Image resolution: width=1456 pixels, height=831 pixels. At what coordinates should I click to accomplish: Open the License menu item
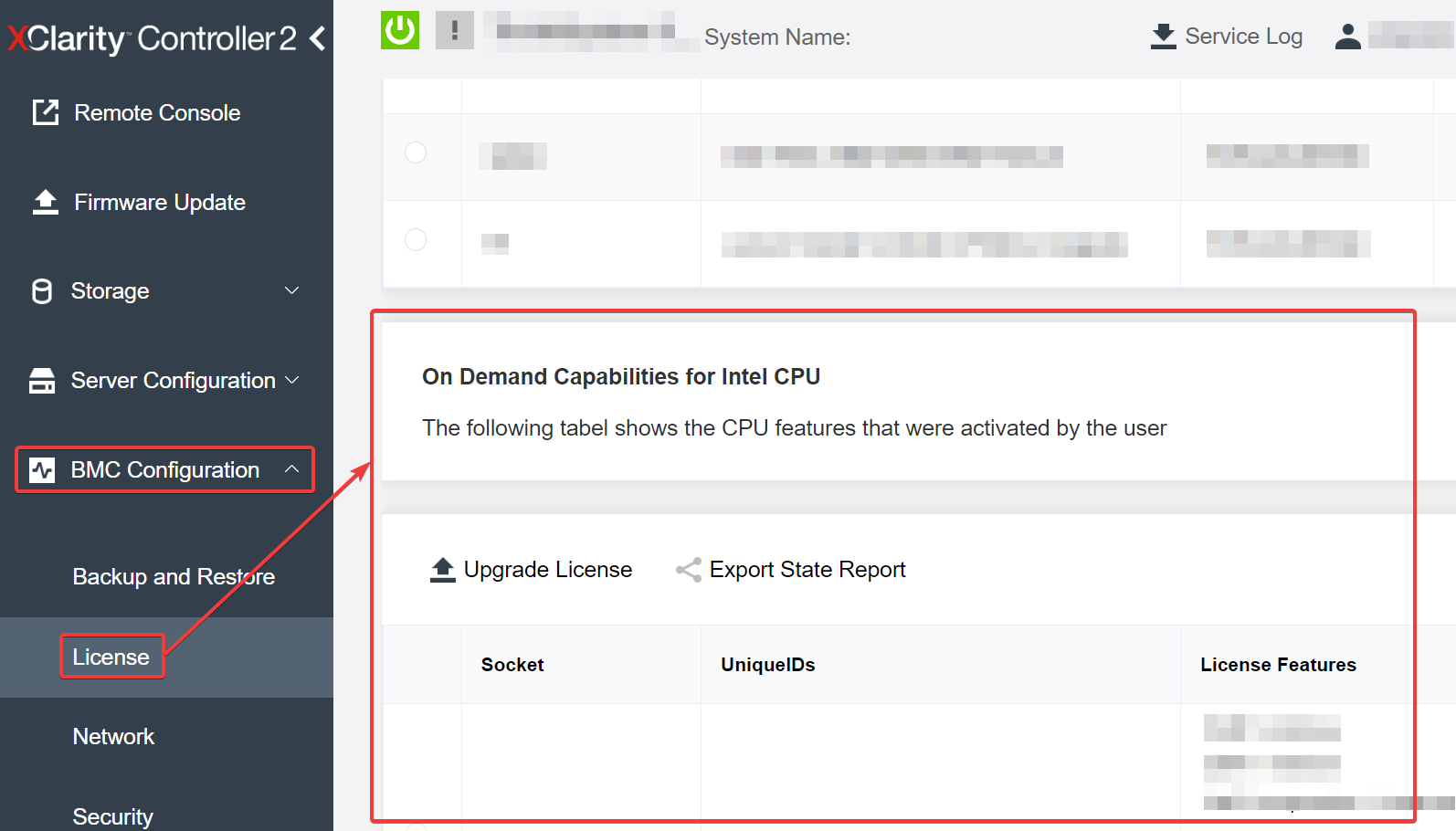pyautogui.click(x=111, y=657)
